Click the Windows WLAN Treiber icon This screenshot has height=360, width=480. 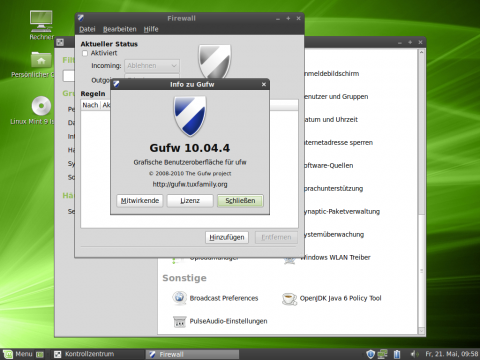coord(289,259)
